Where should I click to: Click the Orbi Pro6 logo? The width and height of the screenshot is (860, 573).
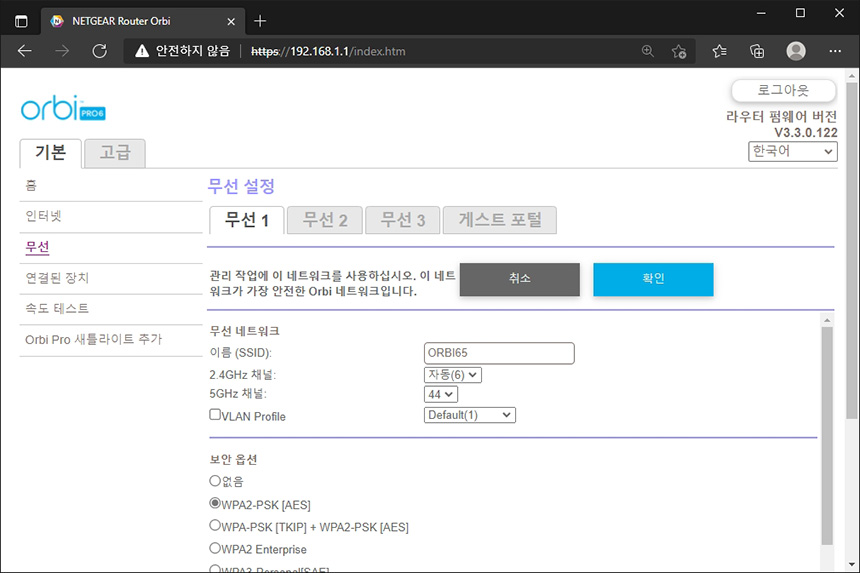tap(63, 107)
